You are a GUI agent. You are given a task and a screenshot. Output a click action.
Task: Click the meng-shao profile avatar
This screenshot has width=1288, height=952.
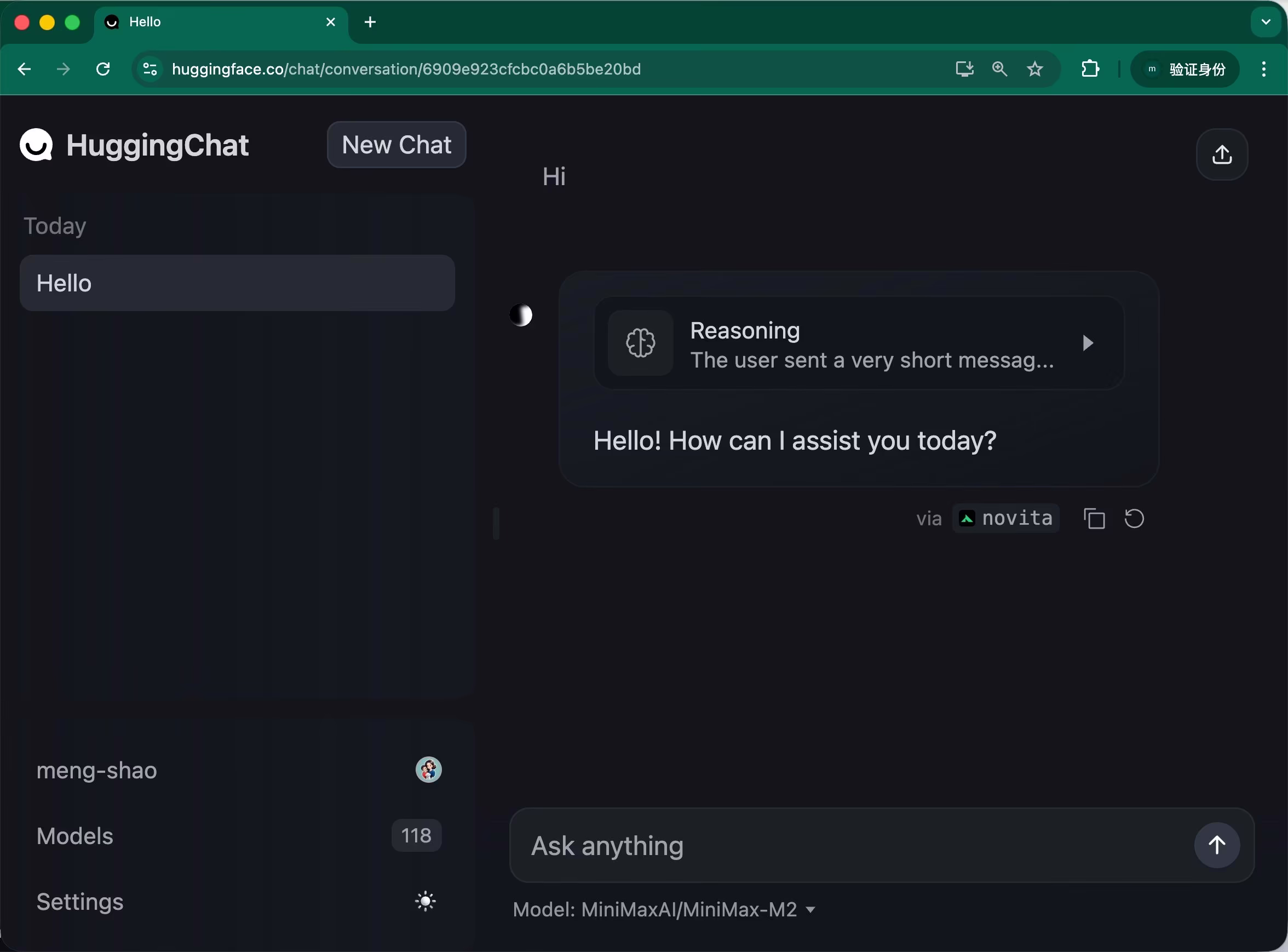(429, 769)
